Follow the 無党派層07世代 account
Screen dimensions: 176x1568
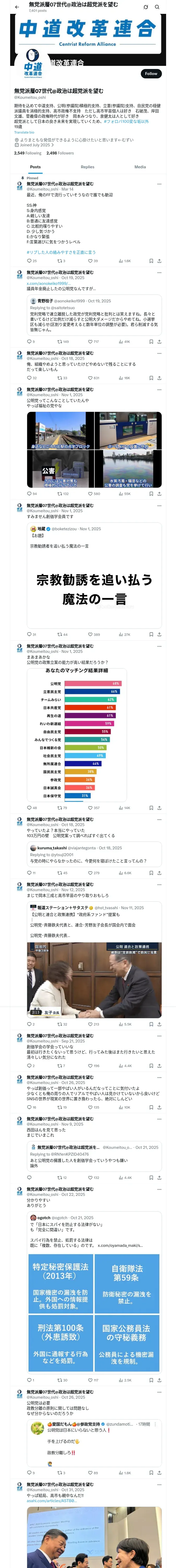click(151, 74)
